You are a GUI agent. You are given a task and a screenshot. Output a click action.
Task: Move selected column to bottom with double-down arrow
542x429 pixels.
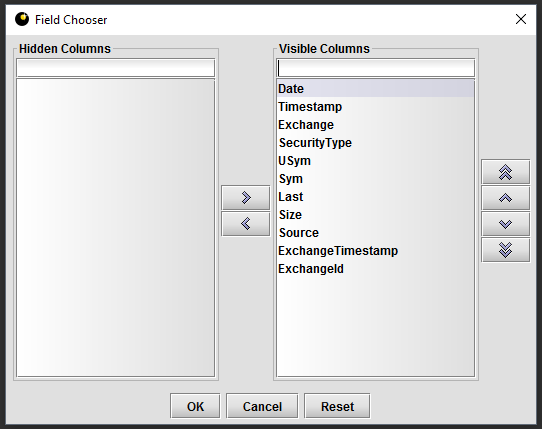(506, 250)
